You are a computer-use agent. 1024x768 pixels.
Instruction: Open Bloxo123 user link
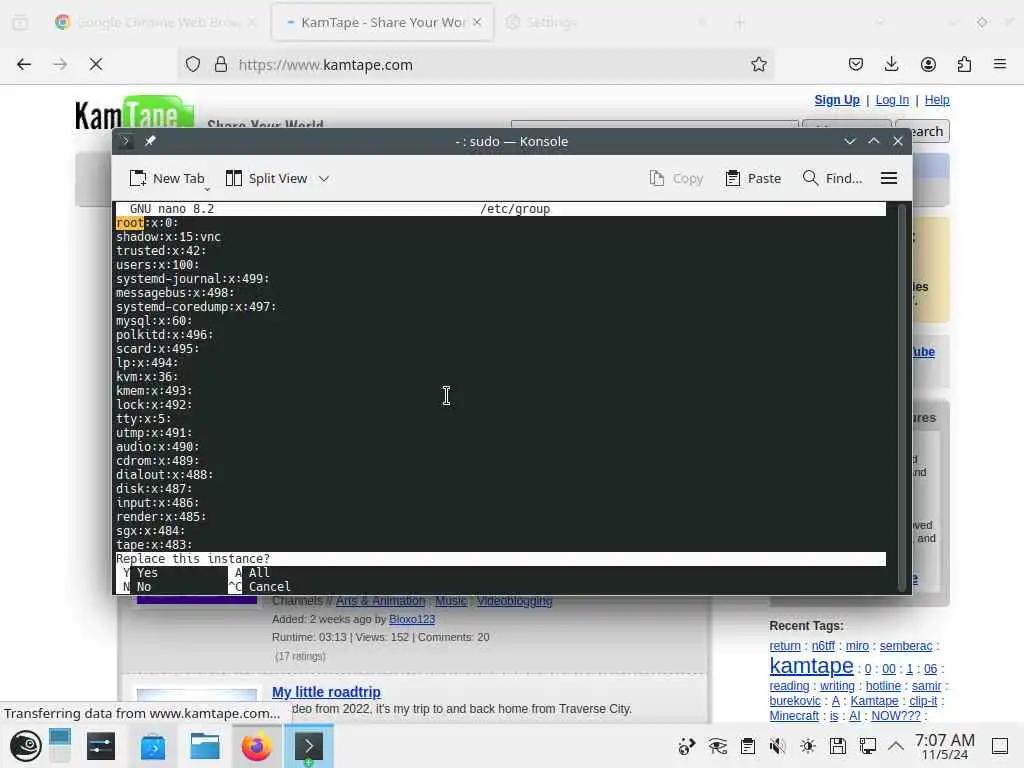click(412, 619)
